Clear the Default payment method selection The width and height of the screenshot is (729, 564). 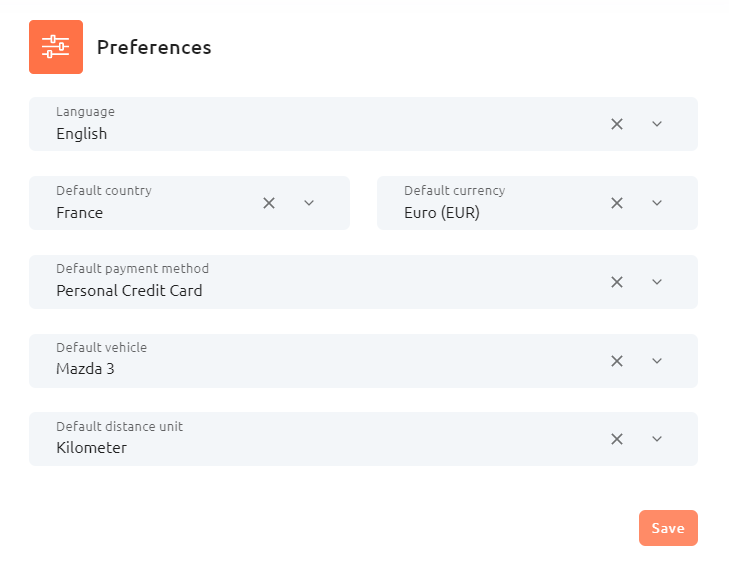[616, 282]
